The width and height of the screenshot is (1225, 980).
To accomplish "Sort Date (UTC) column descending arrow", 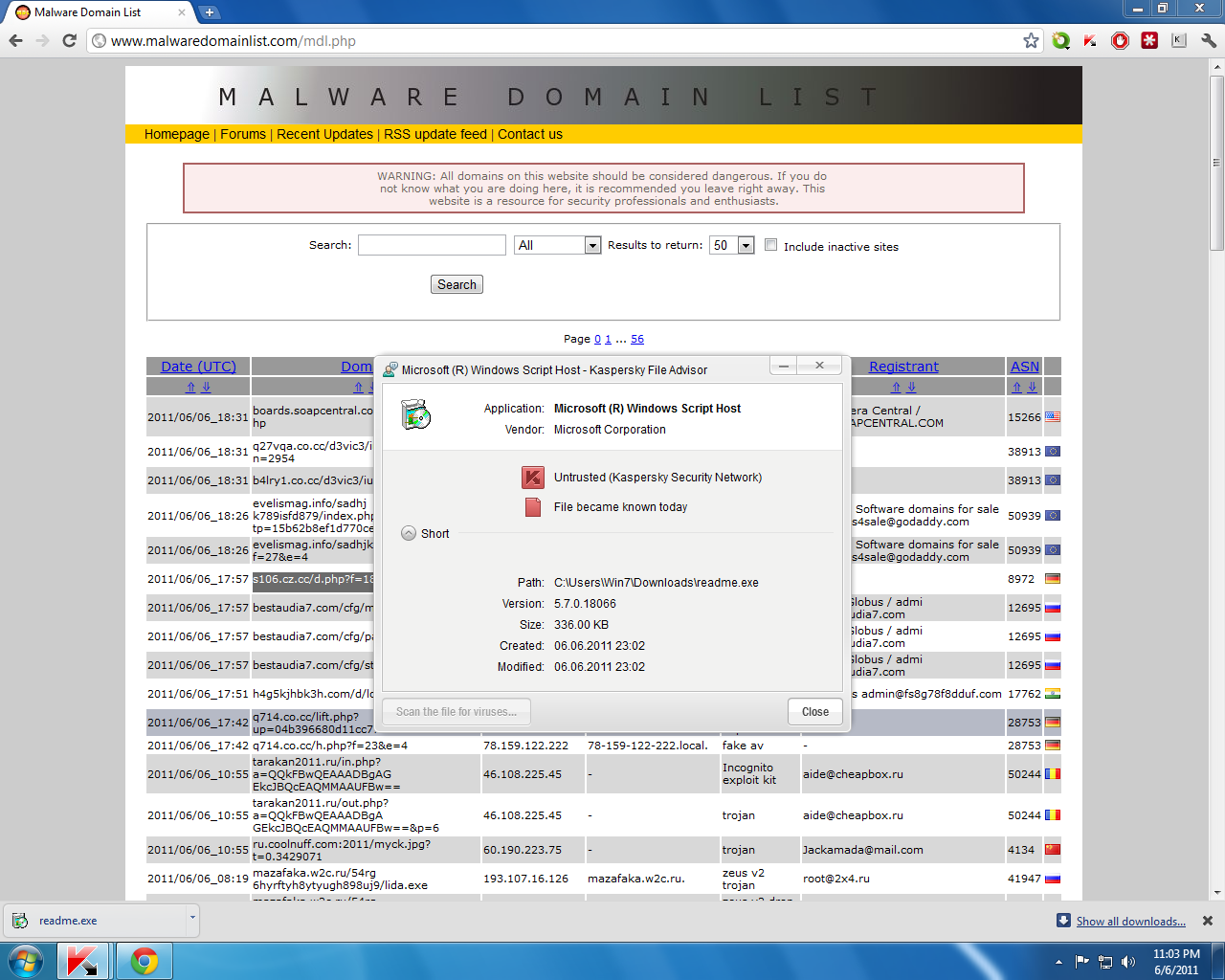I will pyautogui.click(x=206, y=387).
